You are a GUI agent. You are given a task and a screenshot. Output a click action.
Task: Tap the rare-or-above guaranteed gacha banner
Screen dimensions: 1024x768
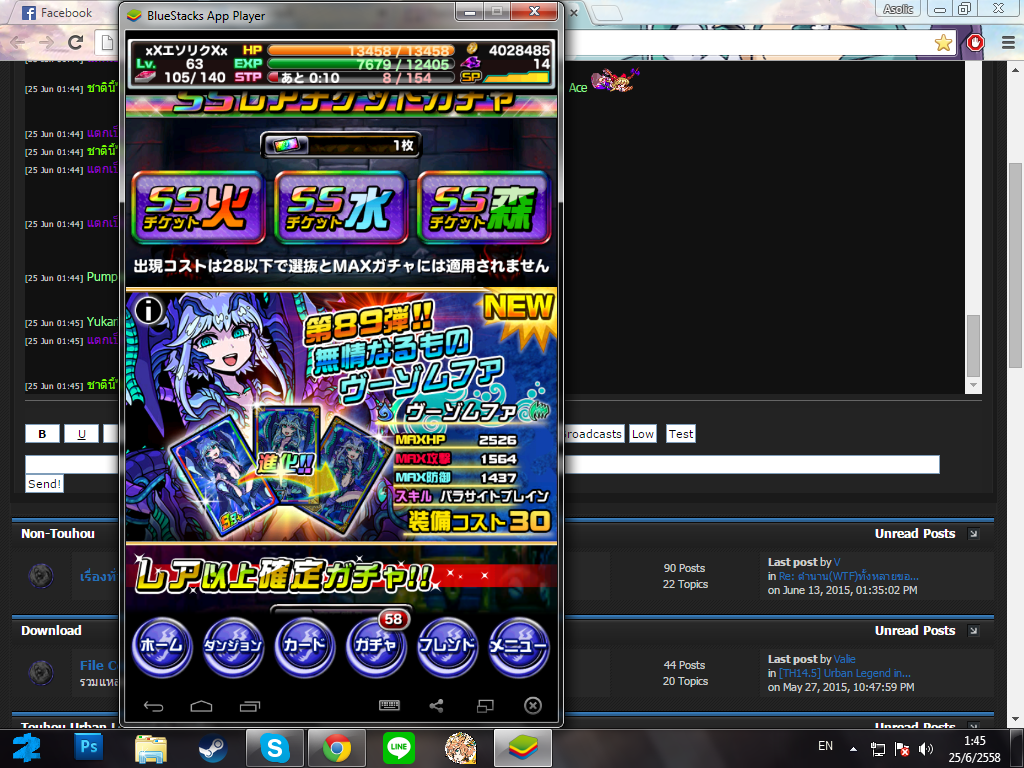point(341,576)
